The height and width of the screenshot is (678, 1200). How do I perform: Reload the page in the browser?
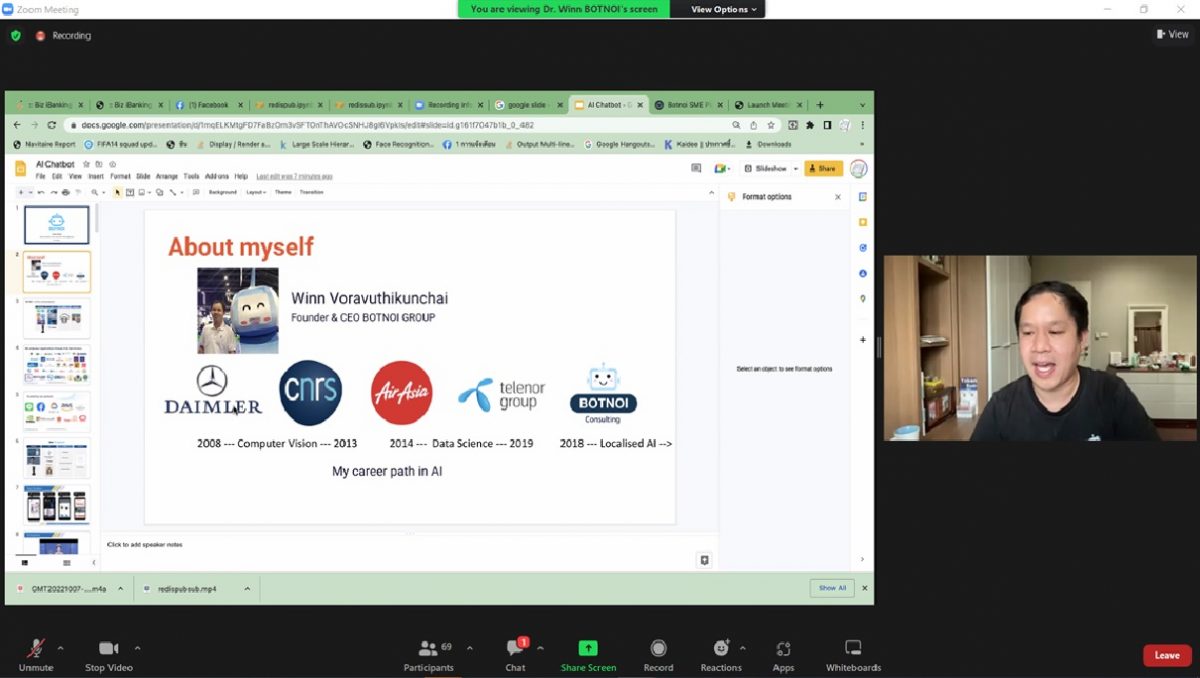tap(52, 125)
